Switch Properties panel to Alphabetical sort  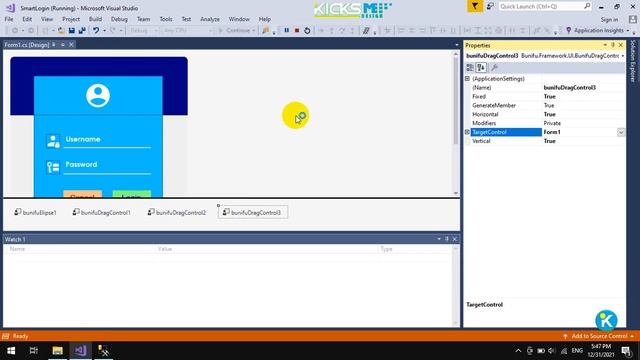point(481,67)
